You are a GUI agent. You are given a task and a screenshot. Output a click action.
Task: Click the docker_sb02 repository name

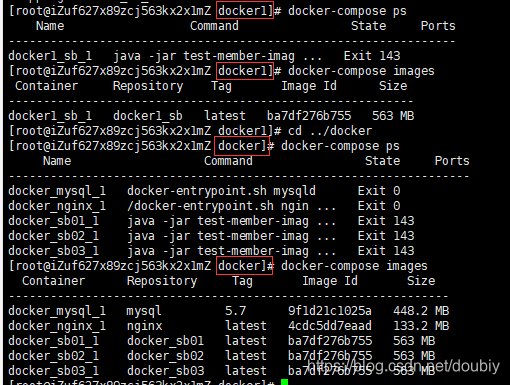click(x=165, y=356)
